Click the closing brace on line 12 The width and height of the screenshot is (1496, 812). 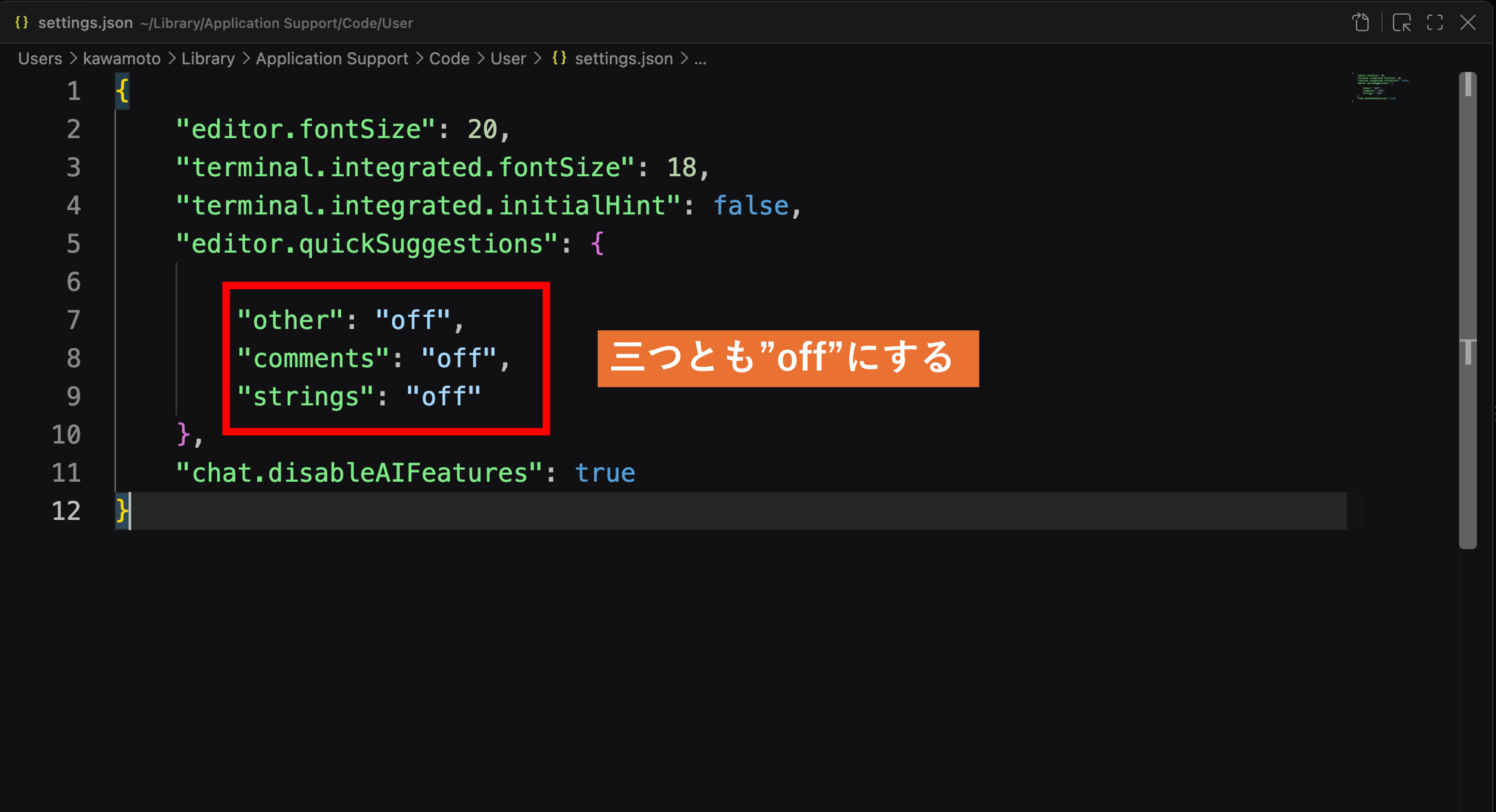click(x=122, y=511)
